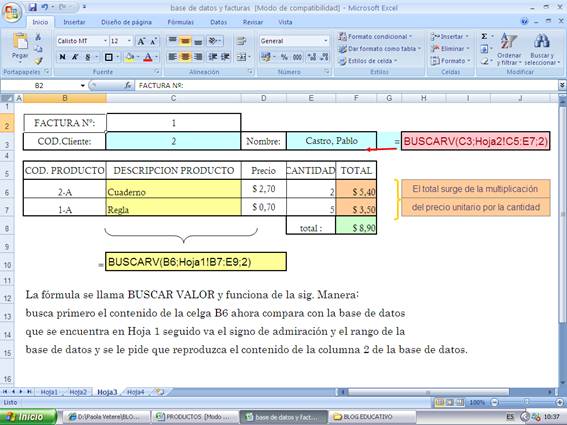Click the Pegar paste button

coord(20,47)
